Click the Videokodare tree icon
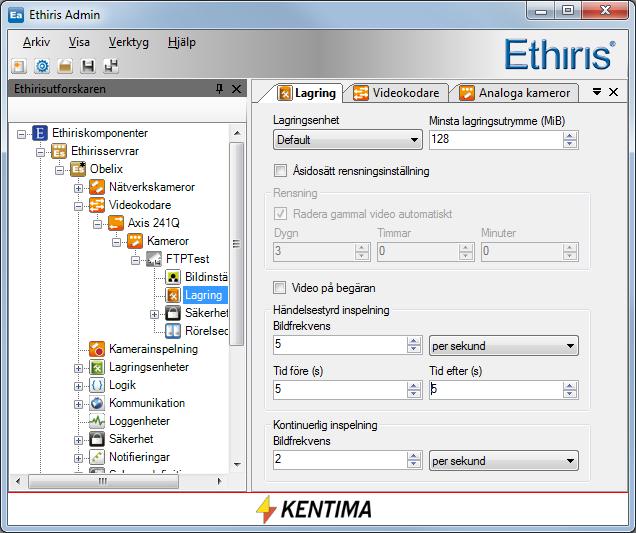Viewport: 636px width, 533px height. coord(97,205)
